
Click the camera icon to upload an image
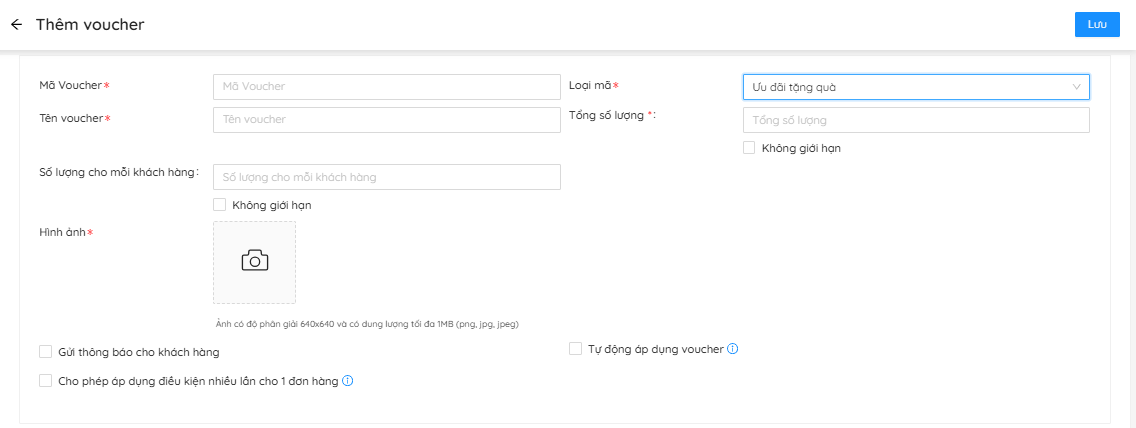(255, 261)
